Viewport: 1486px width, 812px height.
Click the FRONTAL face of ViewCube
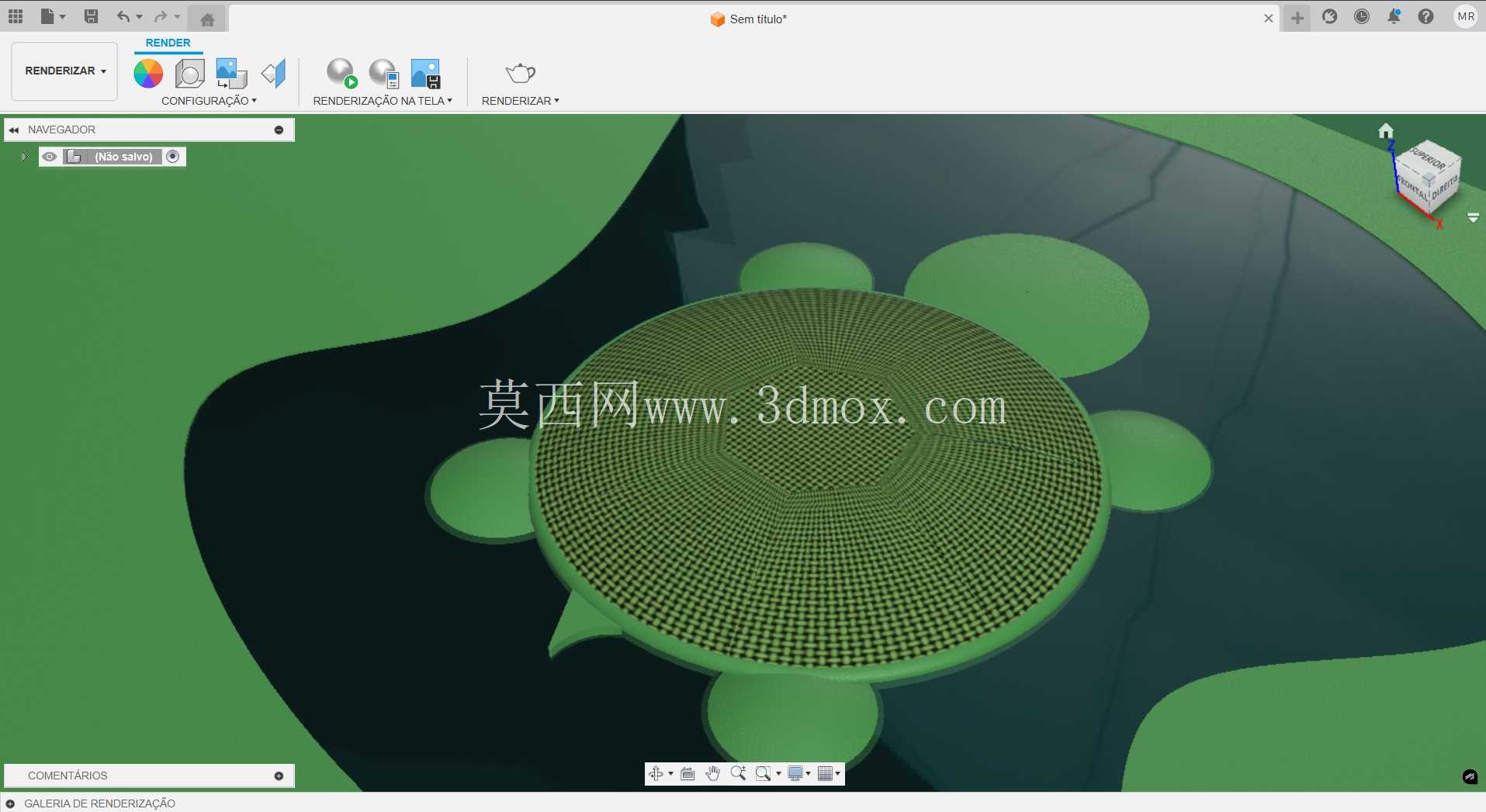(1412, 188)
